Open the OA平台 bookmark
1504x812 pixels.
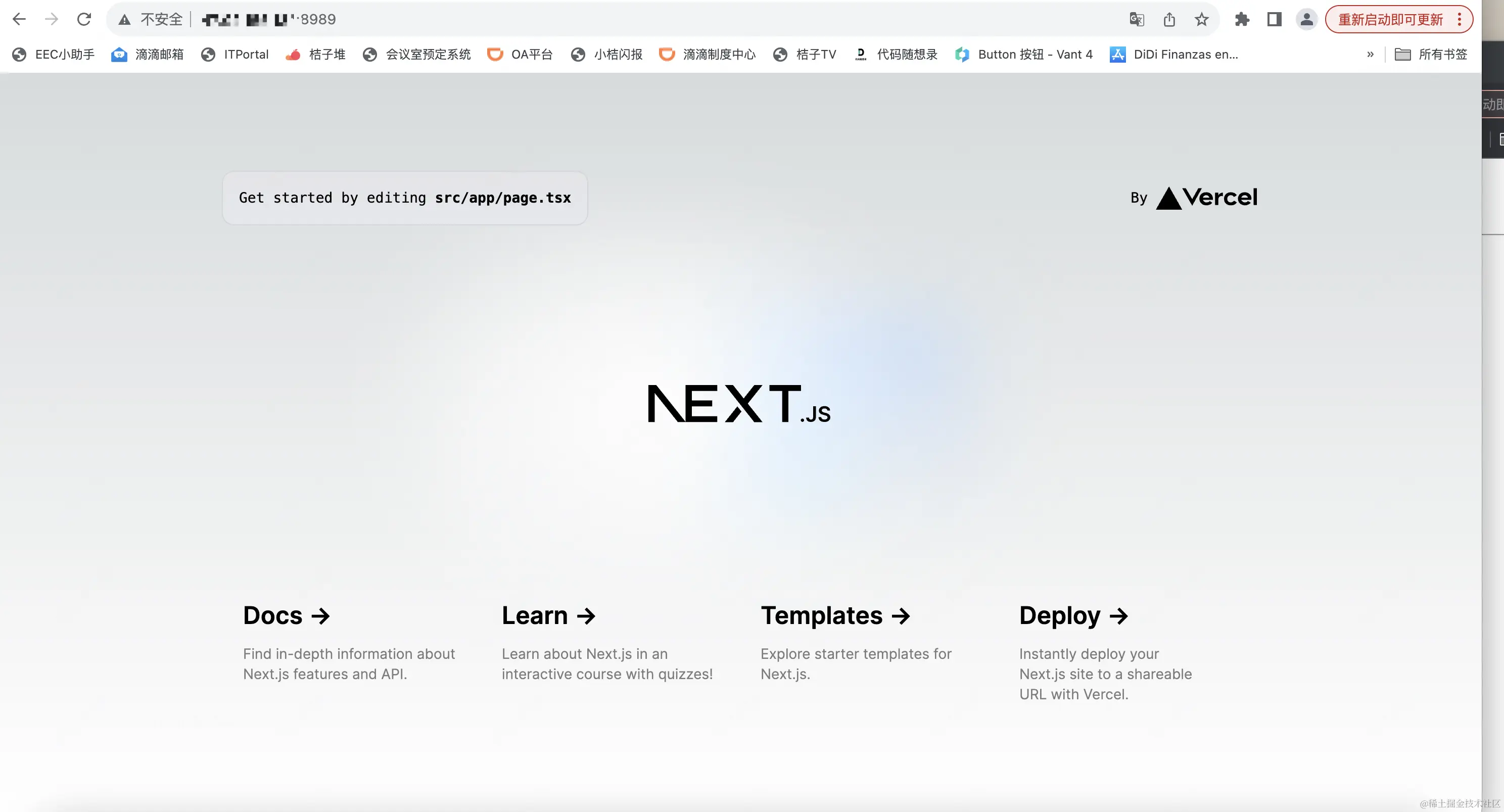[520, 54]
